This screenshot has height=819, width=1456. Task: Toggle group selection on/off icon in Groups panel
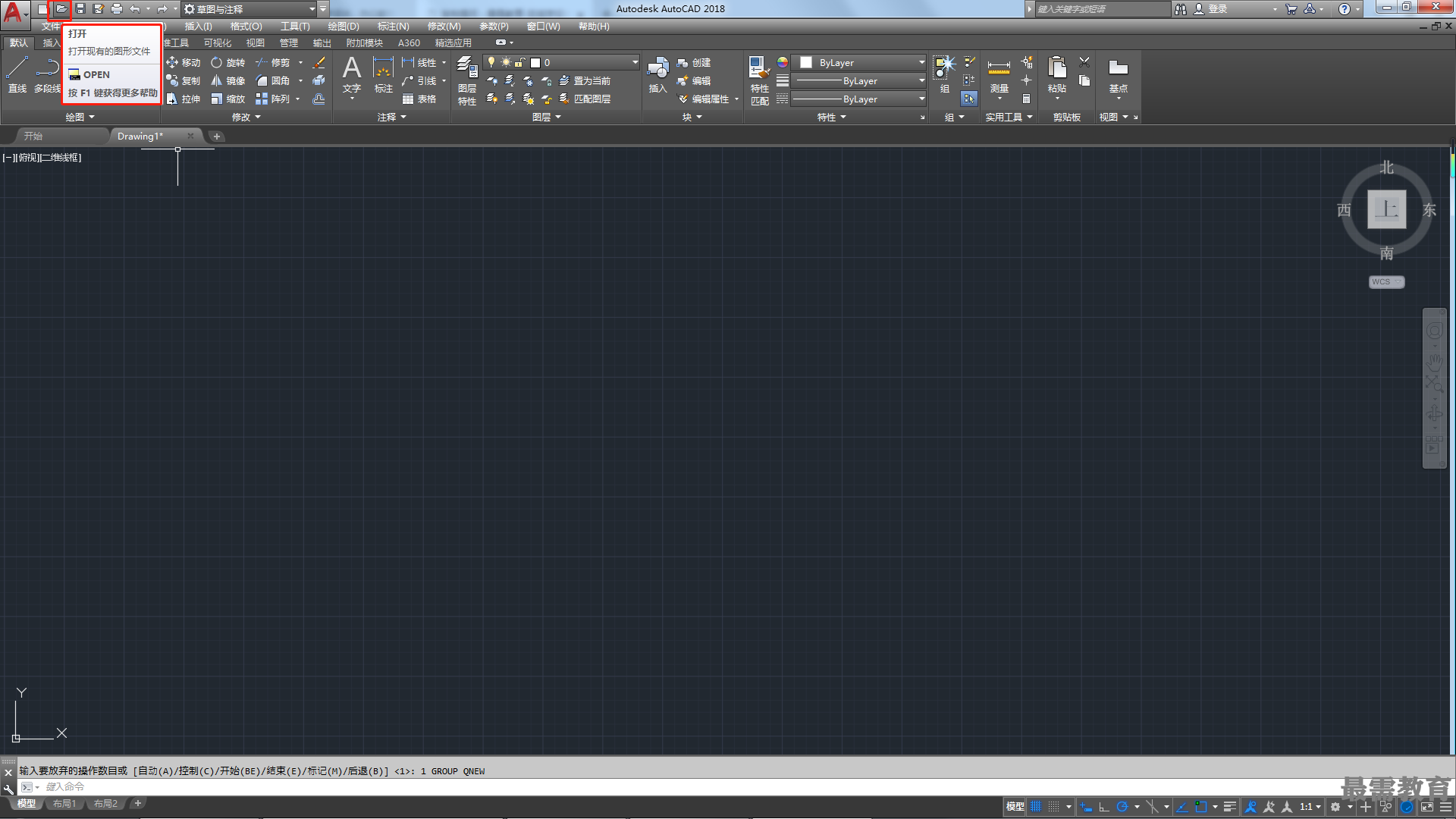[x=969, y=99]
